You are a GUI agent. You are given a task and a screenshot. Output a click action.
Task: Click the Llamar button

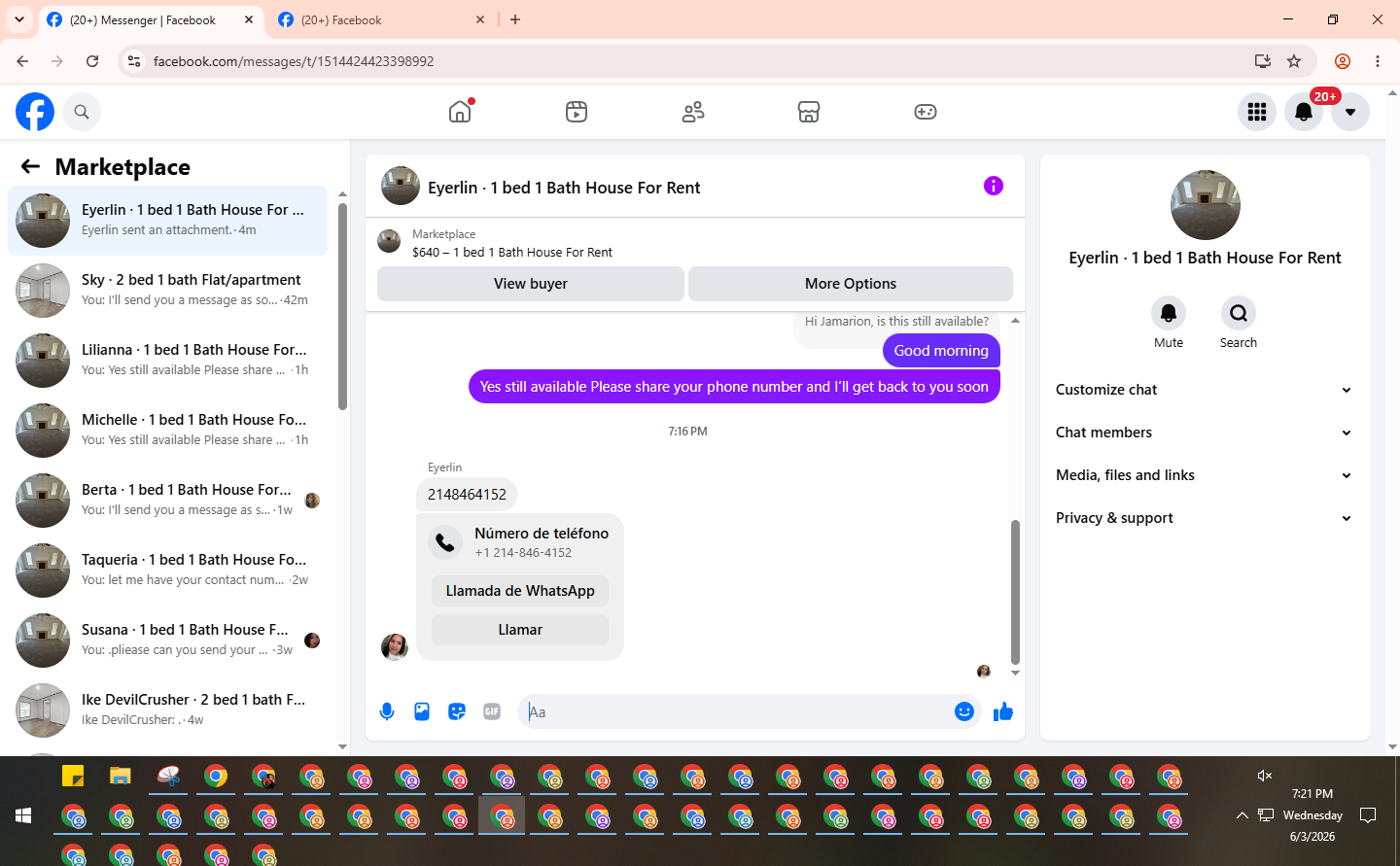point(520,630)
